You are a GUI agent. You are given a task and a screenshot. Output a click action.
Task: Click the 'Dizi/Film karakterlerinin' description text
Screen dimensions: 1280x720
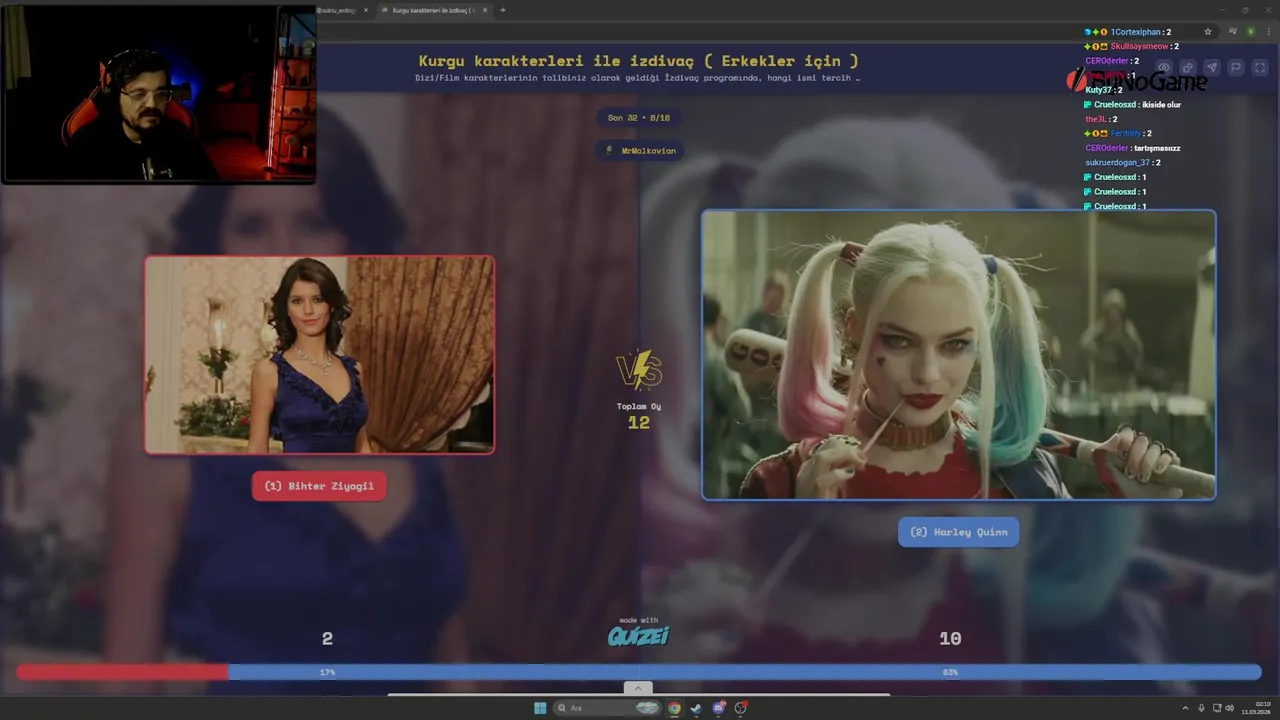(638, 78)
